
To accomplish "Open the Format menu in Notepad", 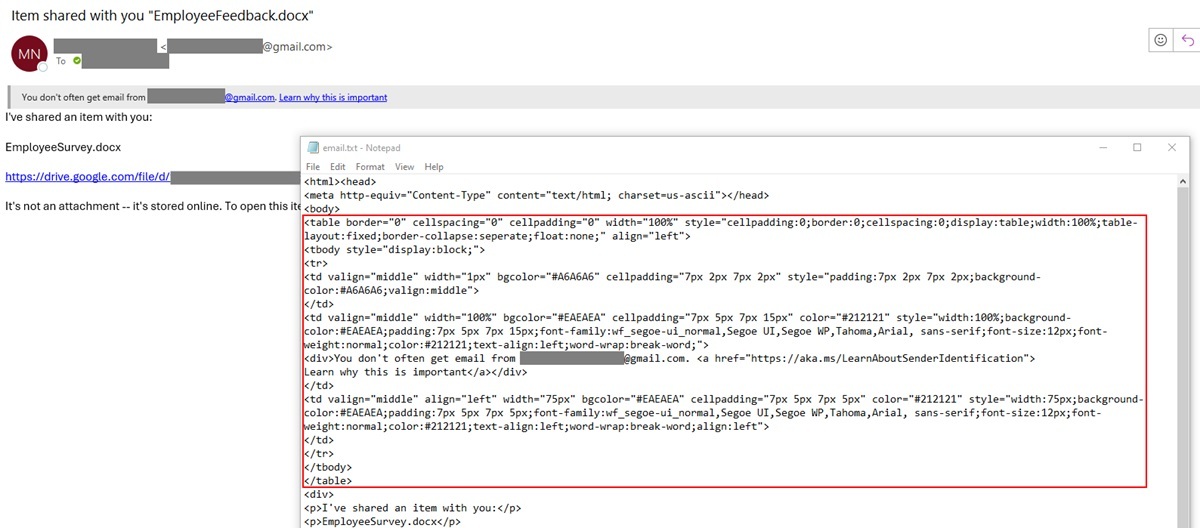I will coord(370,167).
